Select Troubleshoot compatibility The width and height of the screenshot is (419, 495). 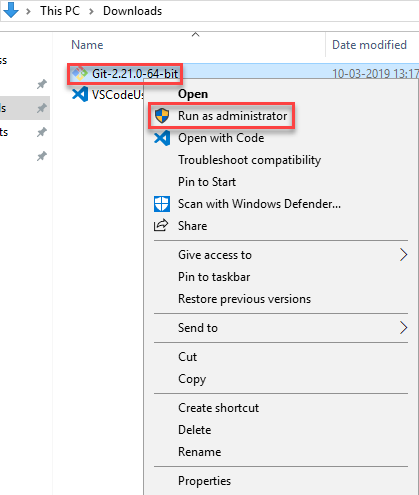tap(250, 160)
